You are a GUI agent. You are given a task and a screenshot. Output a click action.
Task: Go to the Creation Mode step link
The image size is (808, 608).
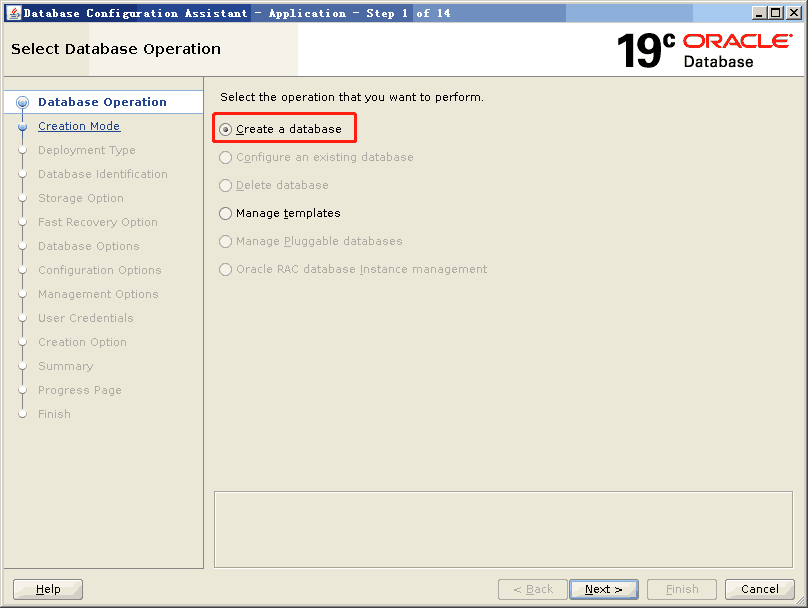pyautogui.click(x=79, y=126)
